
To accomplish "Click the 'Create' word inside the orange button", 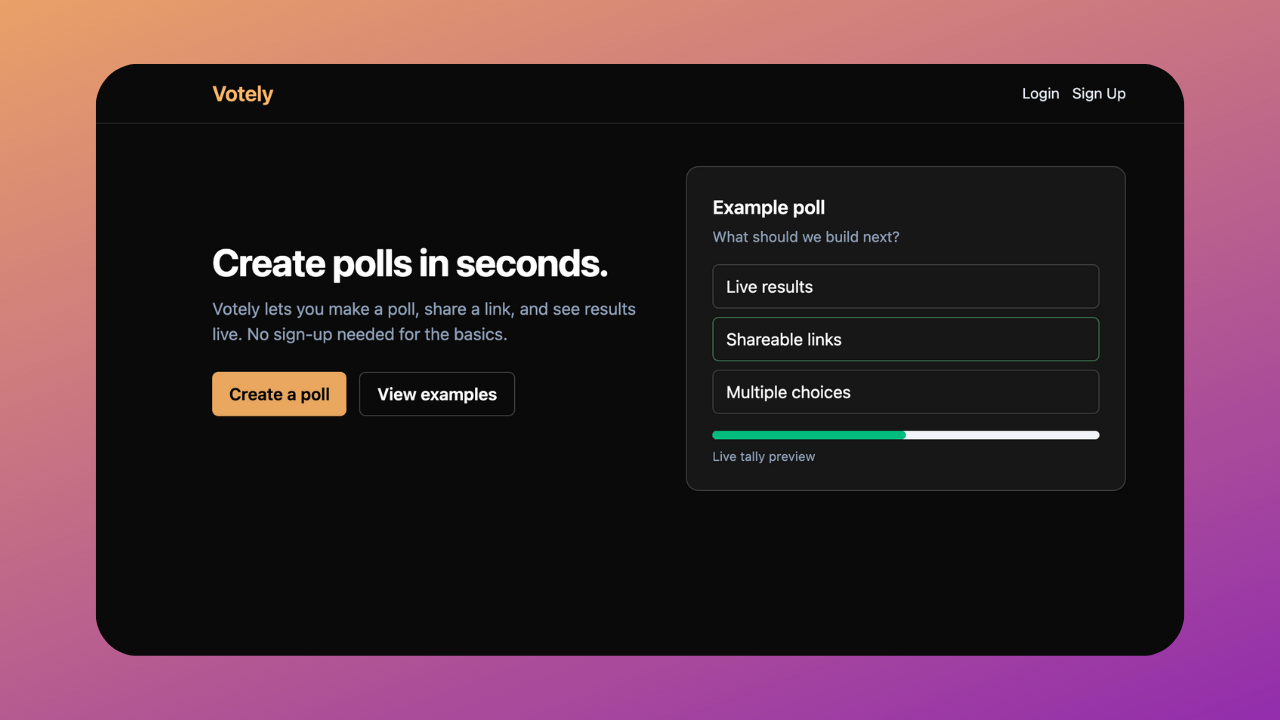I will [x=255, y=394].
